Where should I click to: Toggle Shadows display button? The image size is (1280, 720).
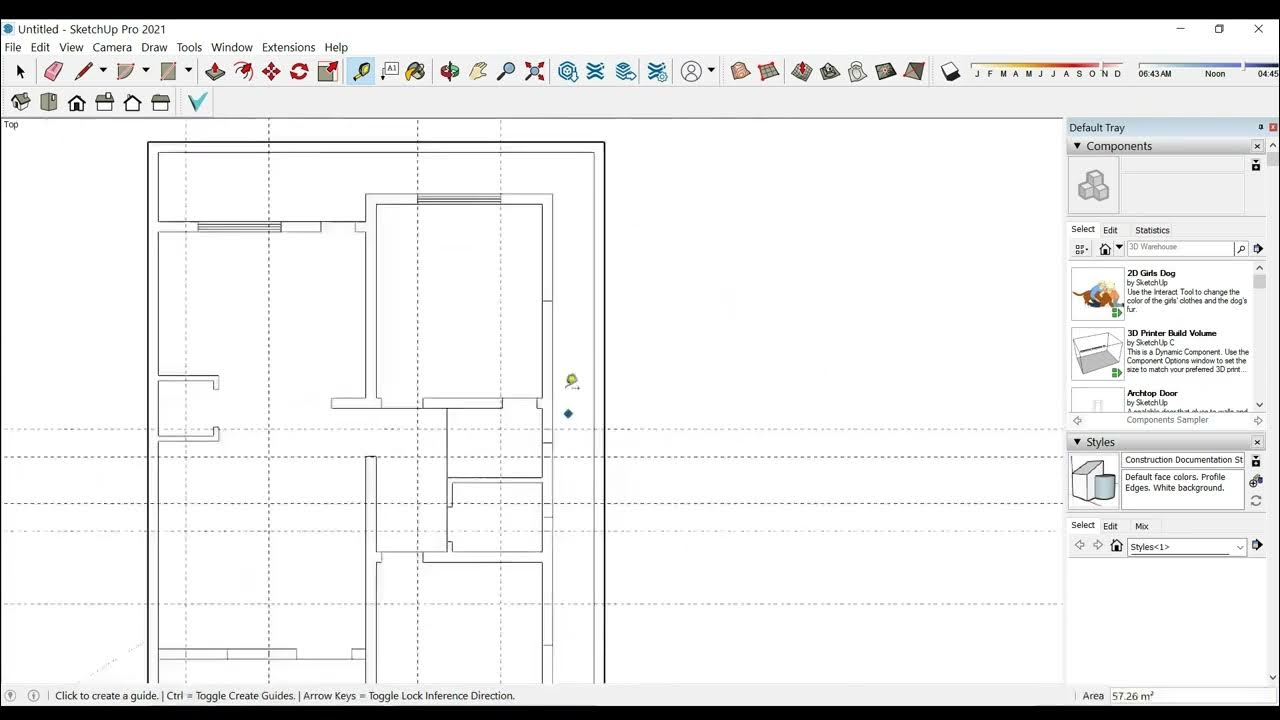(951, 71)
